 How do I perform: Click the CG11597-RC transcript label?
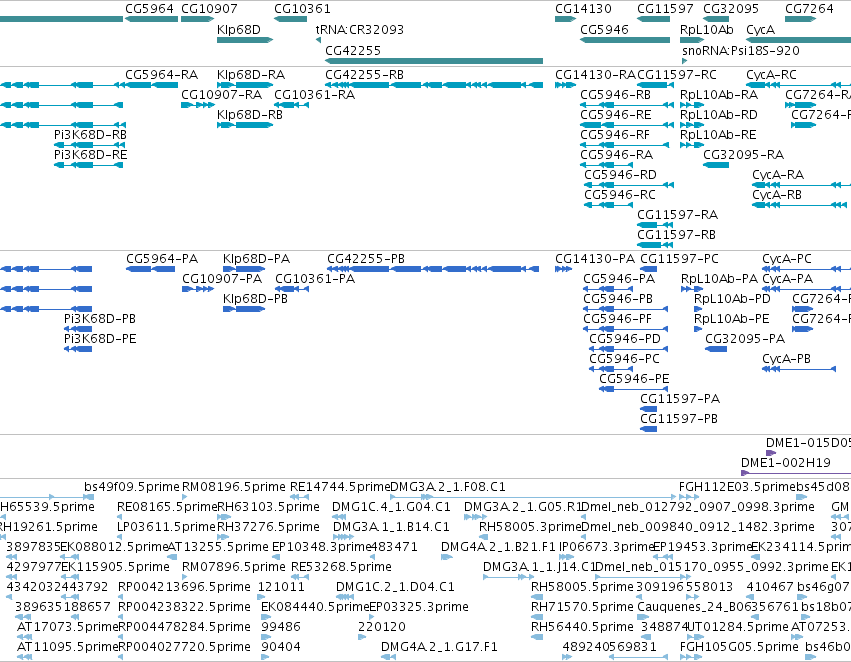[x=677, y=74]
